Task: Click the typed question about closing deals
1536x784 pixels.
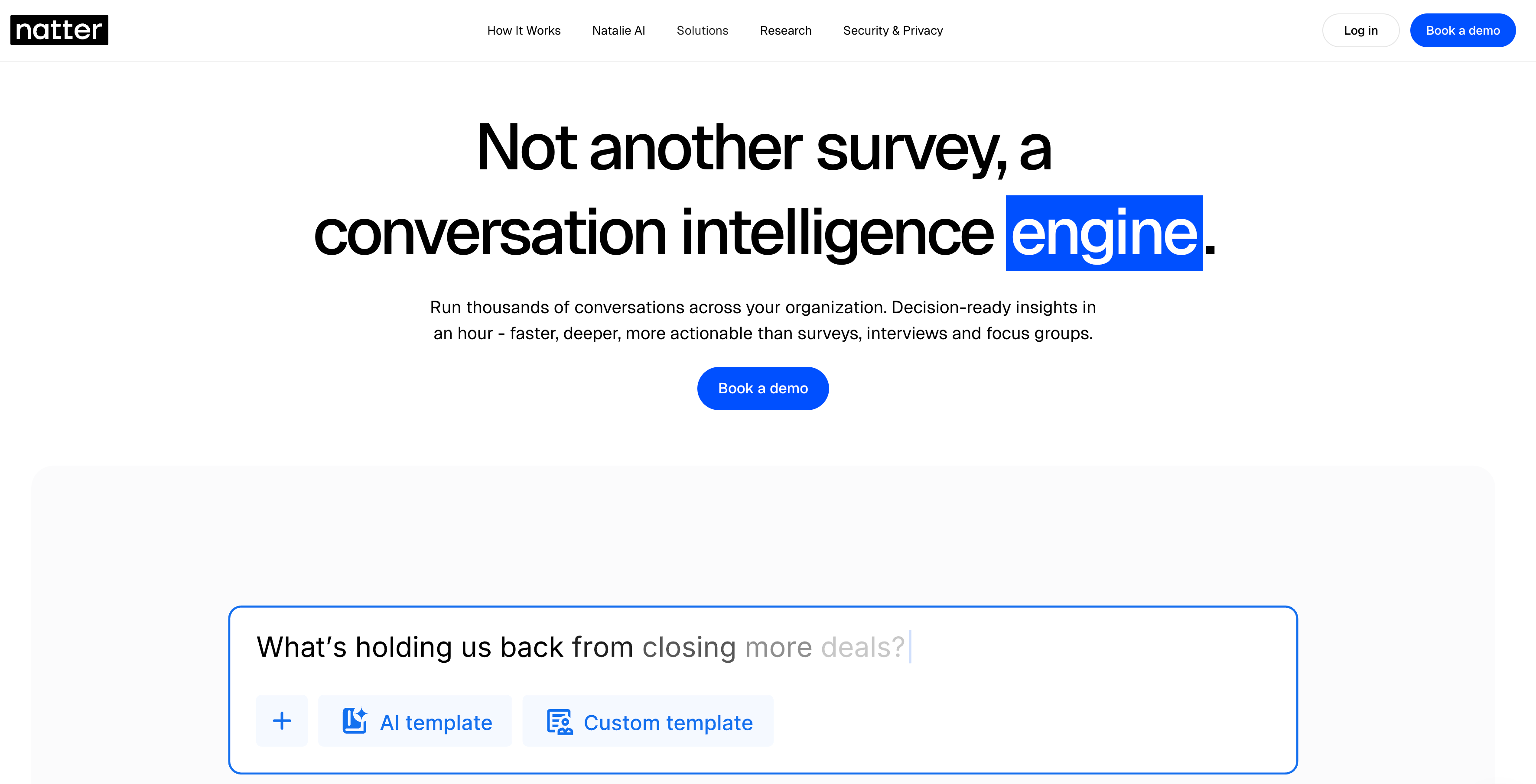Action: 580,647
